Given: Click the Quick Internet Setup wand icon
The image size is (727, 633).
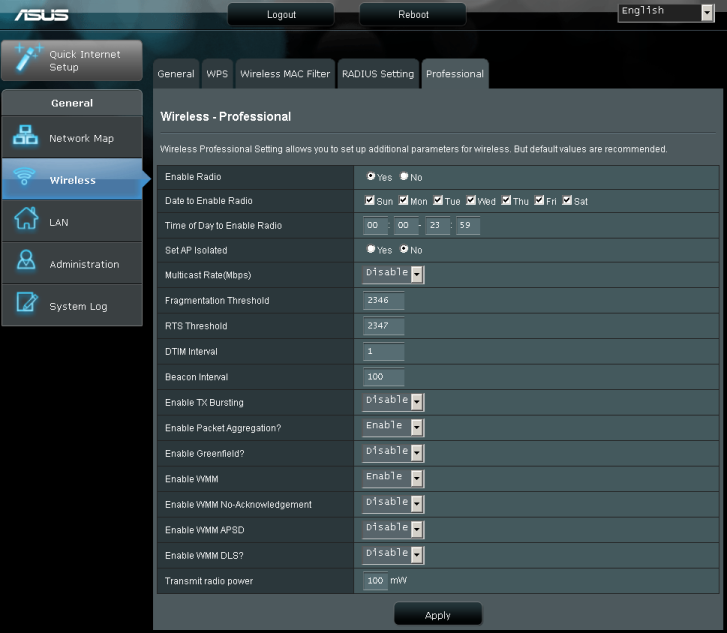Looking at the screenshot, I should [x=27, y=58].
